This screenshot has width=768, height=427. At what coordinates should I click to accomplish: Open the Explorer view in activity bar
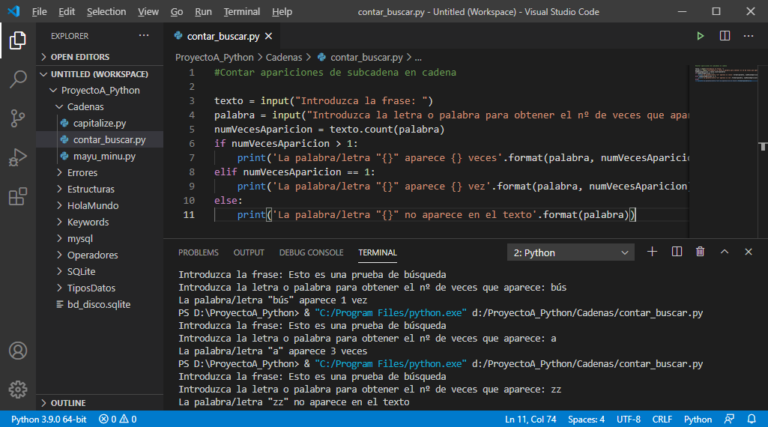pos(17,41)
